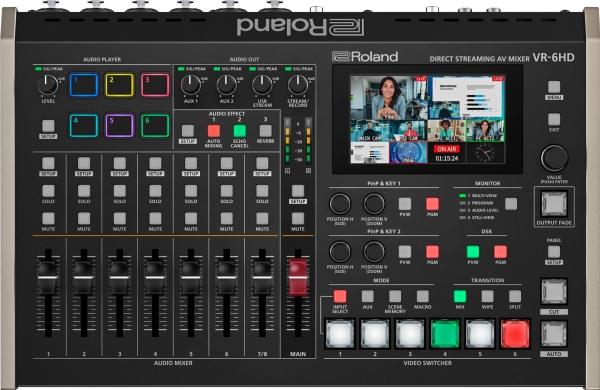Image resolution: width=600 pixels, height=390 pixels.
Task: Select video switcher input 1
Action: point(340,334)
